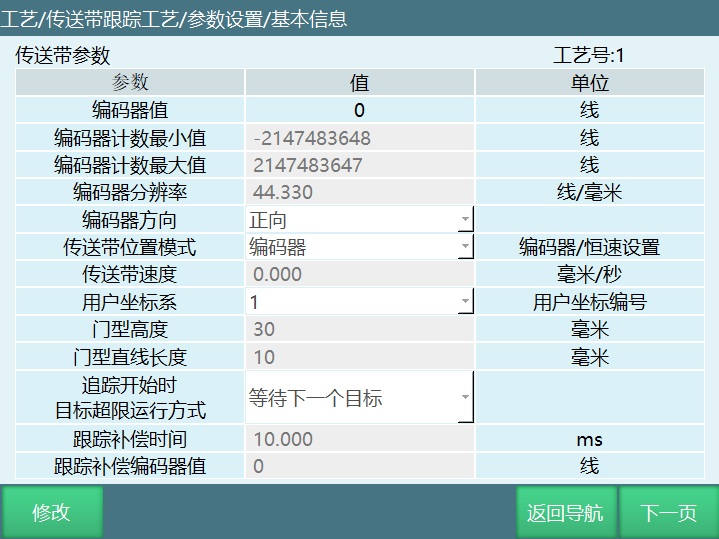Open the 编码器方向 dropdown showing 正向
This screenshot has height=539, width=719.
point(359,219)
